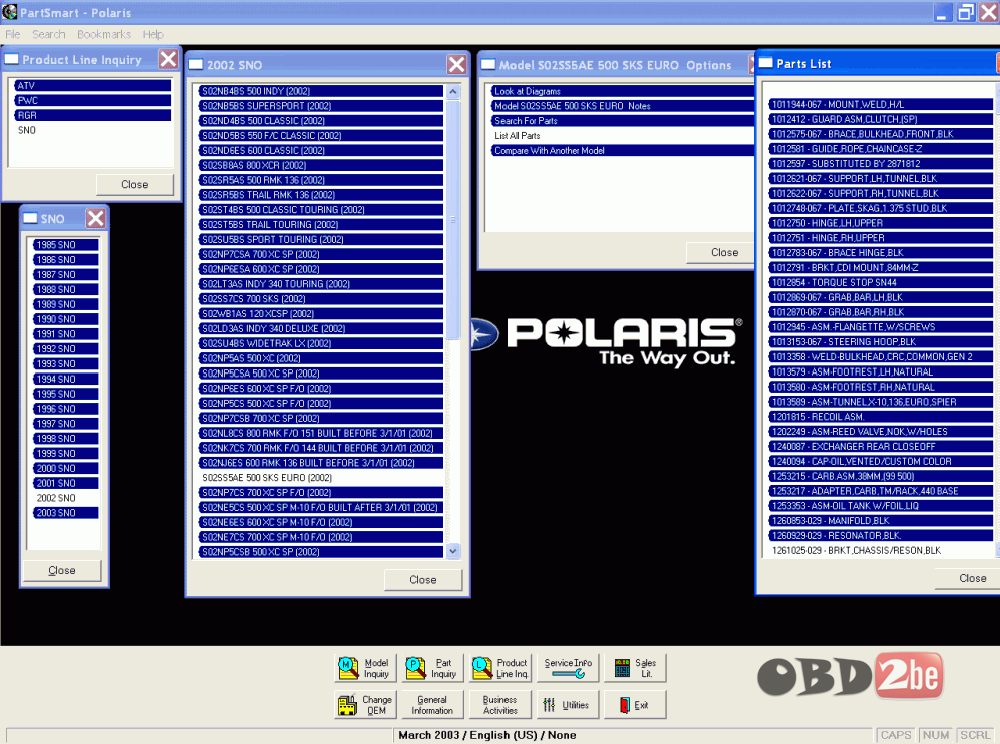This screenshot has width=1000, height=744.
Task: Select S02SS5AE 500 SKS EURO model
Action: tap(321, 478)
